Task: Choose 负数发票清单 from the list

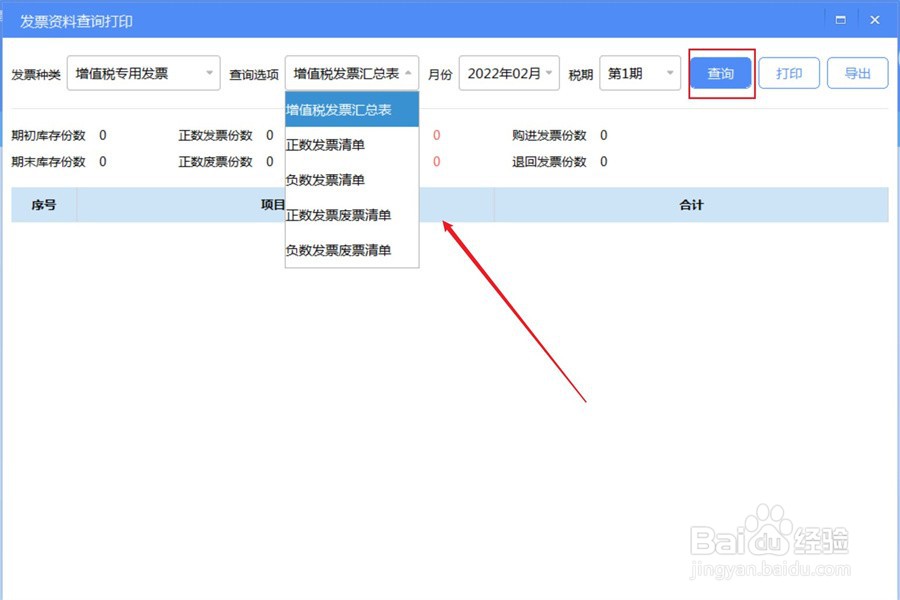Action: click(x=352, y=180)
